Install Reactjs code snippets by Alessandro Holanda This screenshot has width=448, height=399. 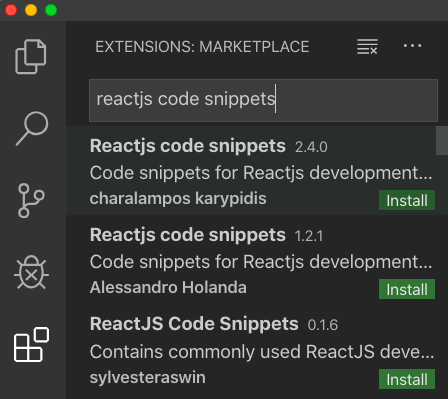[x=407, y=289]
